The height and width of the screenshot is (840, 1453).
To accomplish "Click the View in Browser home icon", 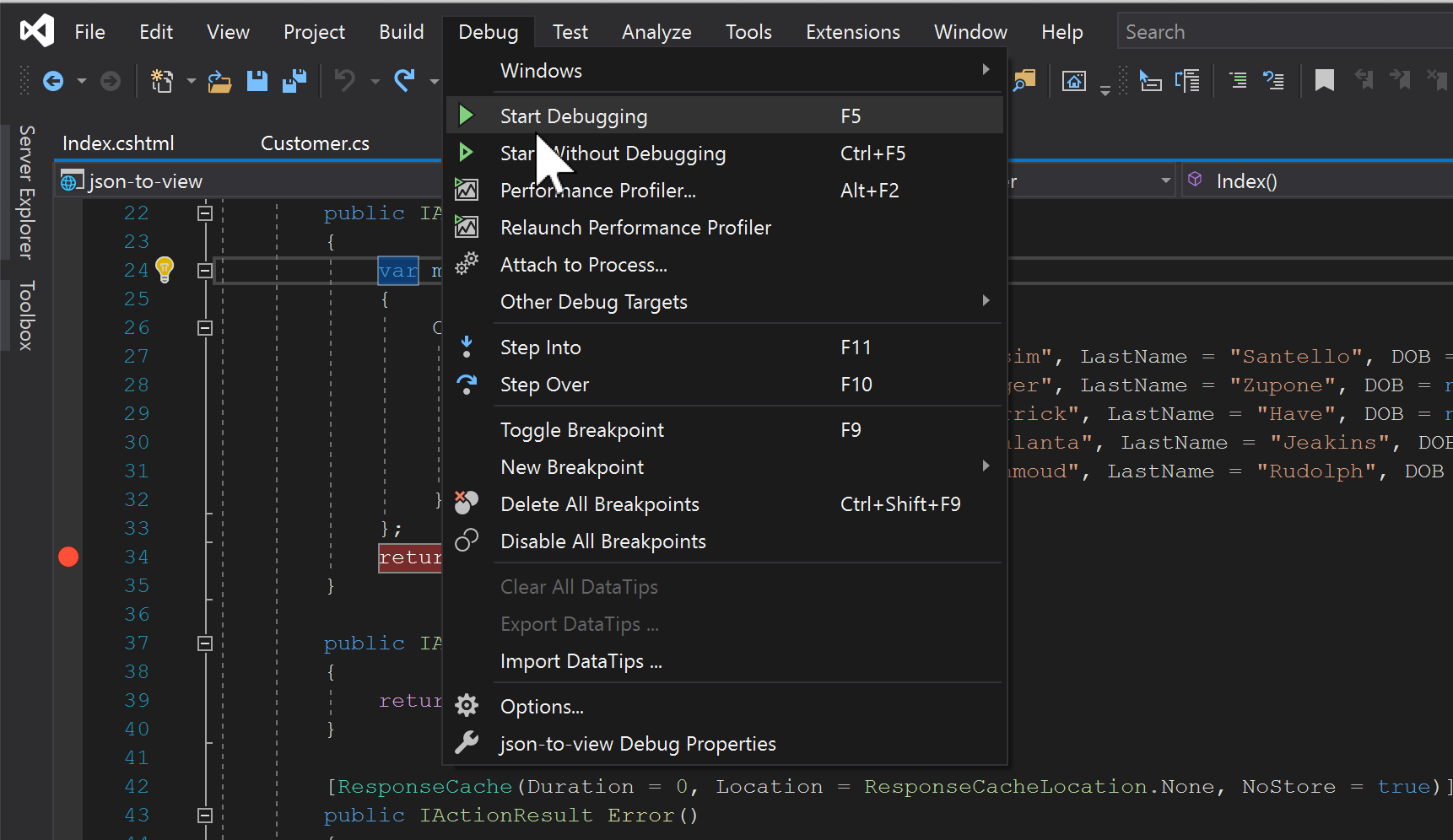I will point(1073,80).
